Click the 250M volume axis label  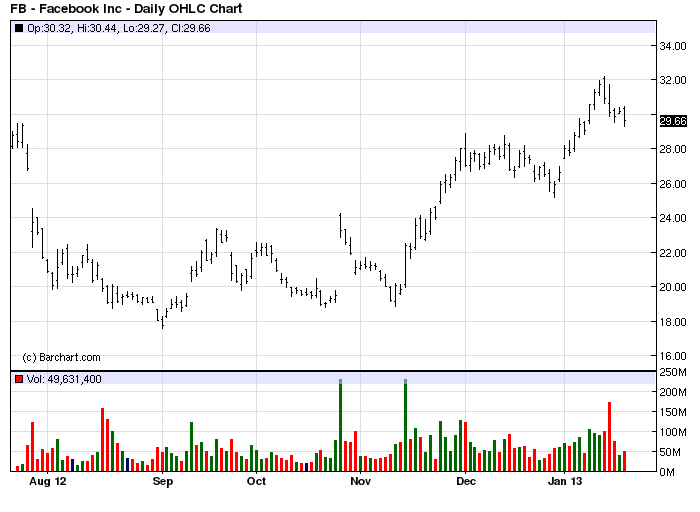(x=673, y=372)
